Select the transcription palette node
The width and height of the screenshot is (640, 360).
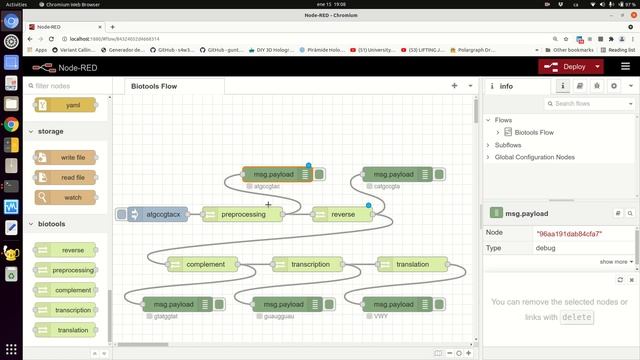tap(65, 310)
